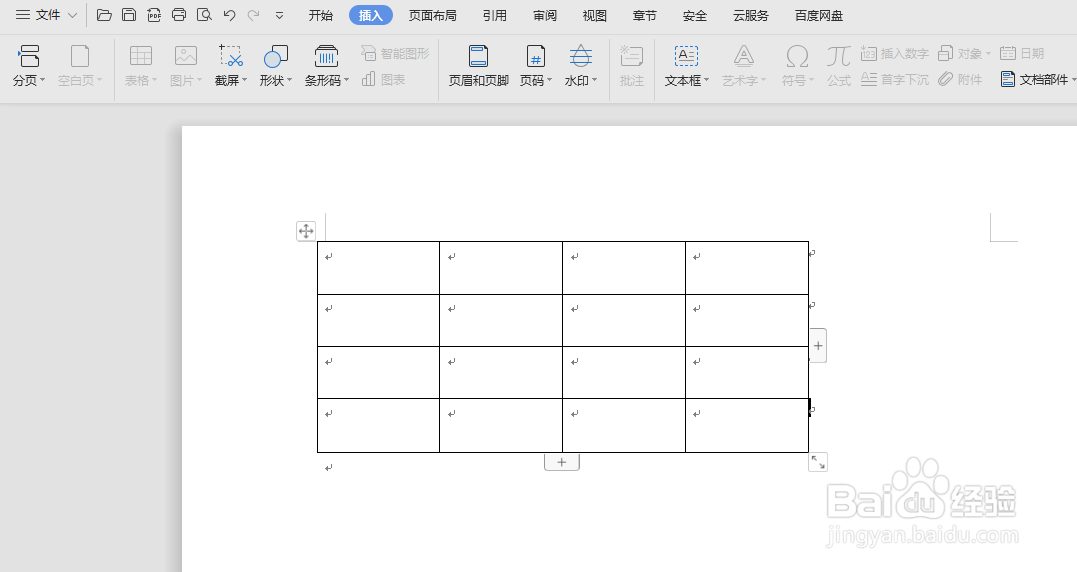Screen dimensions: 1077x572
Task: Add a 水印 watermark
Action: tap(581, 66)
